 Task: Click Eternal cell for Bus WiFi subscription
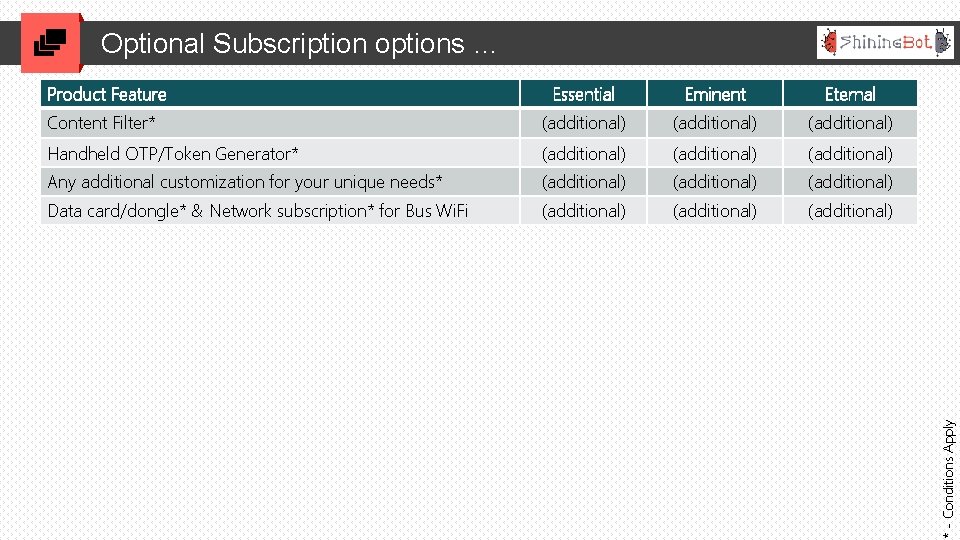(x=850, y=211)
